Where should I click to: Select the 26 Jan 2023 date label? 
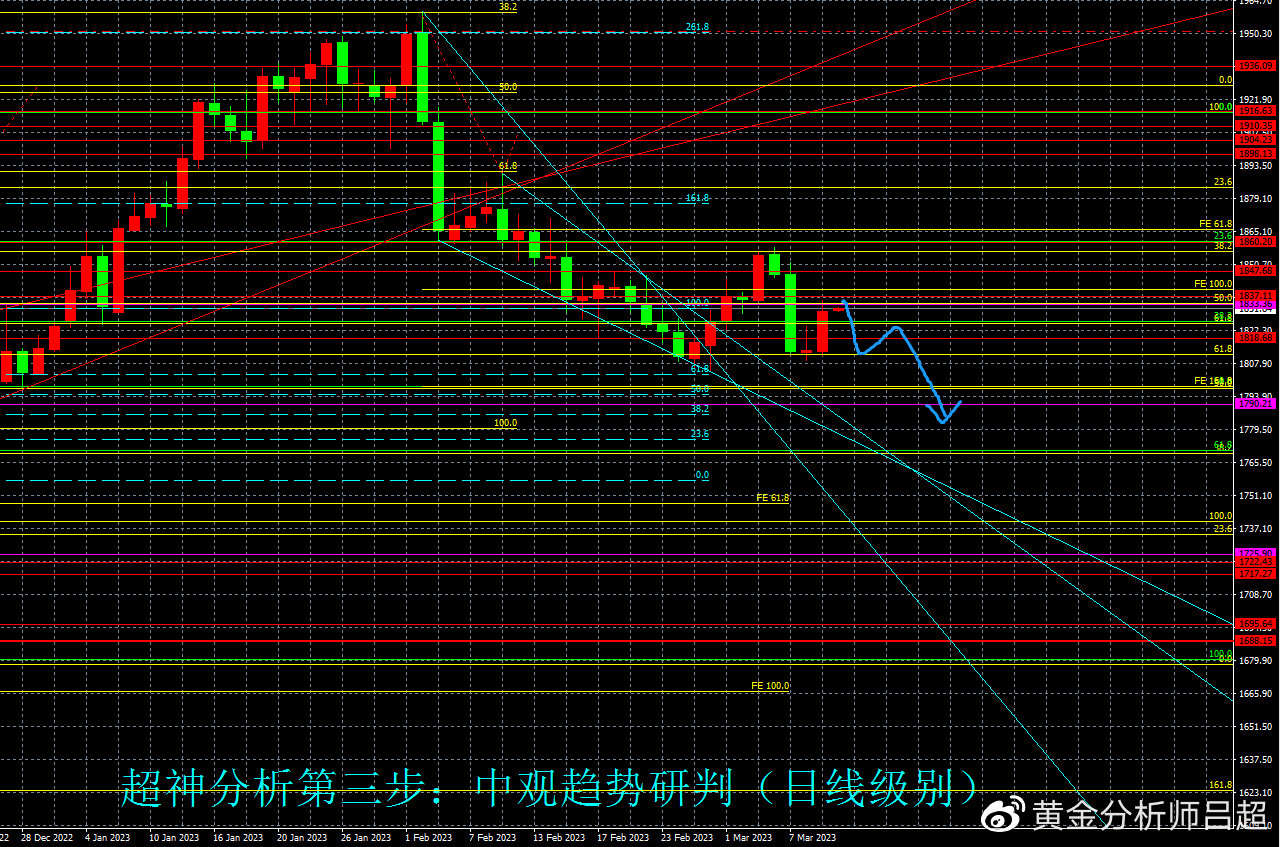coord(365,838)
